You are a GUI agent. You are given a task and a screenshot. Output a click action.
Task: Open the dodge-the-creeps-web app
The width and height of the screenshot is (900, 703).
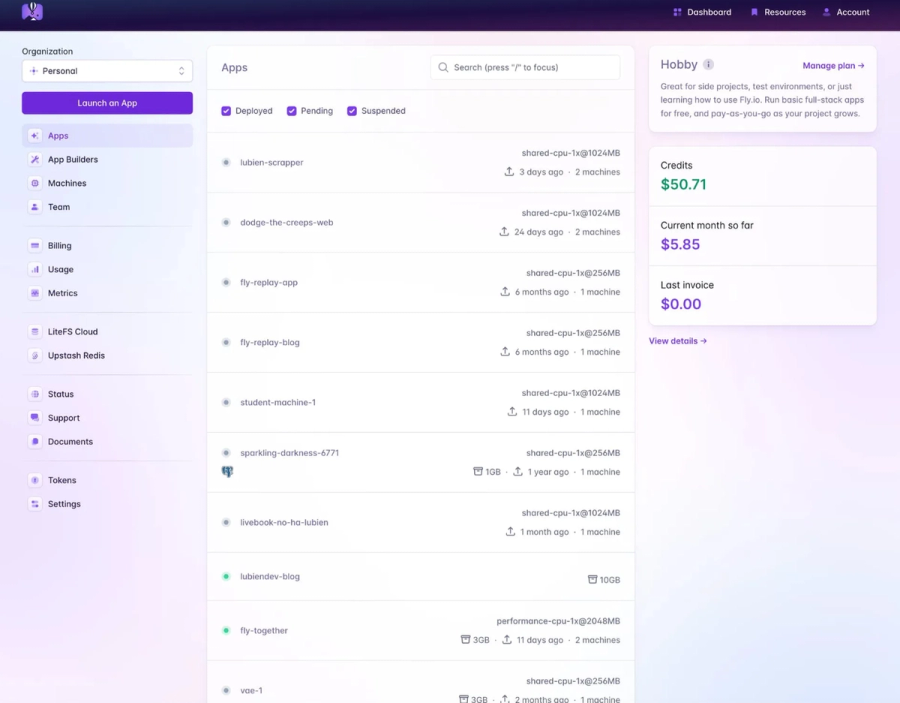pos(421,223)
